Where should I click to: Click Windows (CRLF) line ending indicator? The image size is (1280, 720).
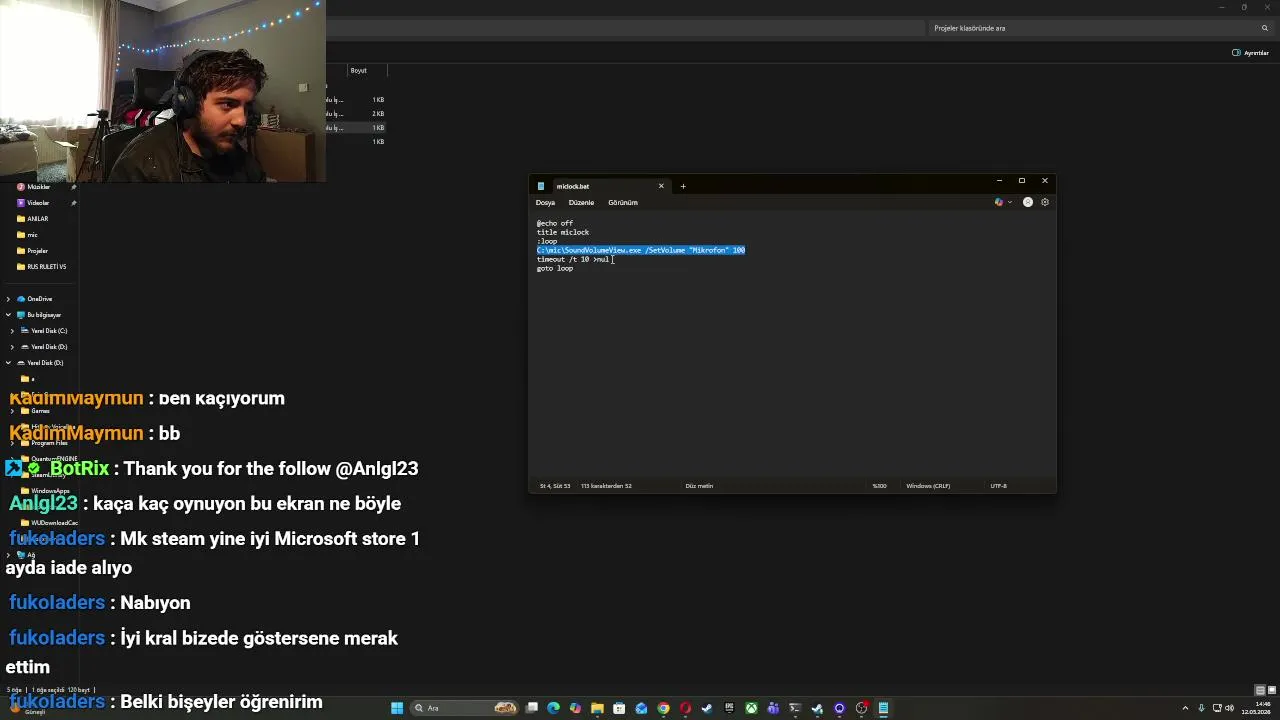(928, 486)
